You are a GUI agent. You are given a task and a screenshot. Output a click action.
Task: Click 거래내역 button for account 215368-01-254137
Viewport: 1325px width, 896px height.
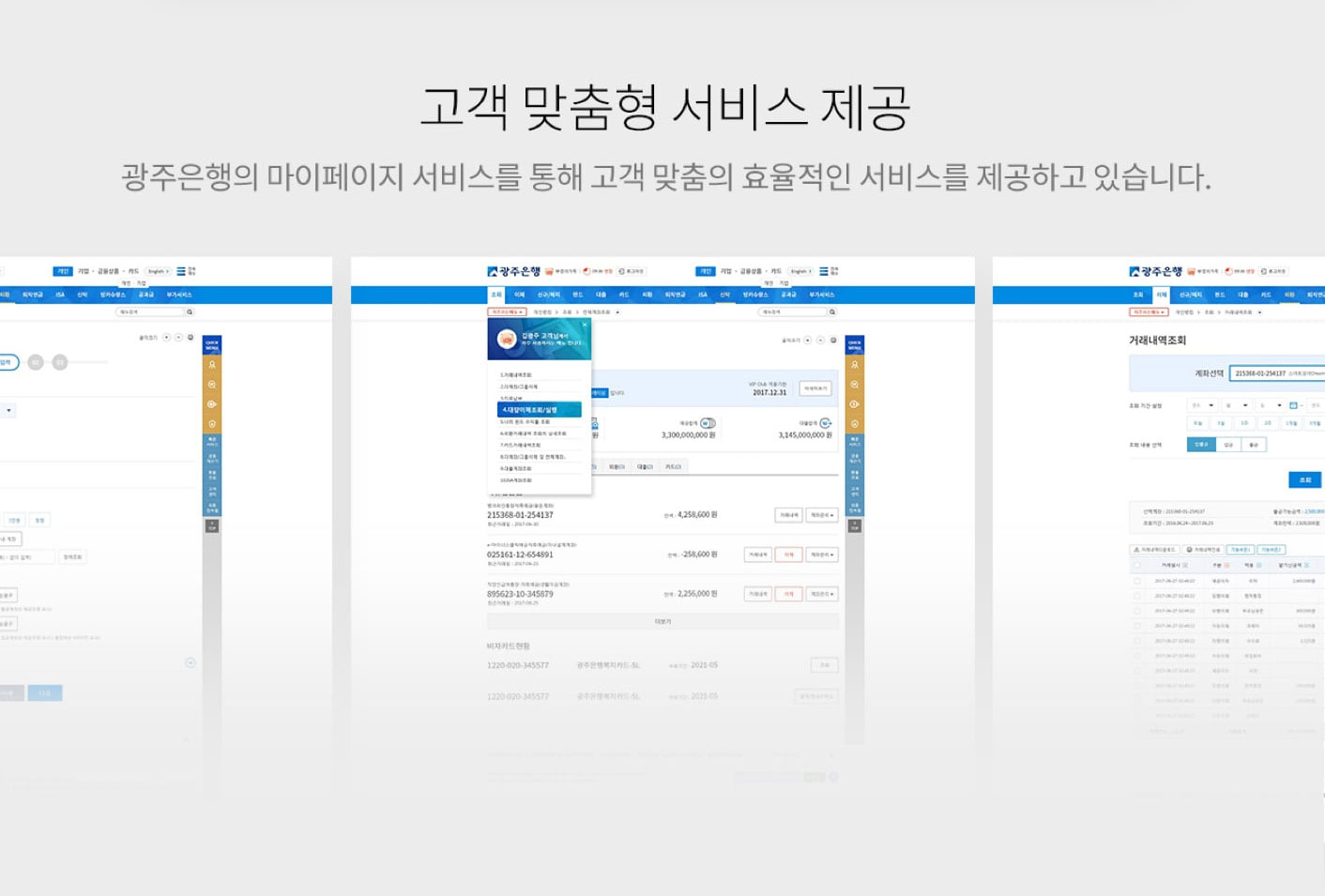tap(788, 515)
